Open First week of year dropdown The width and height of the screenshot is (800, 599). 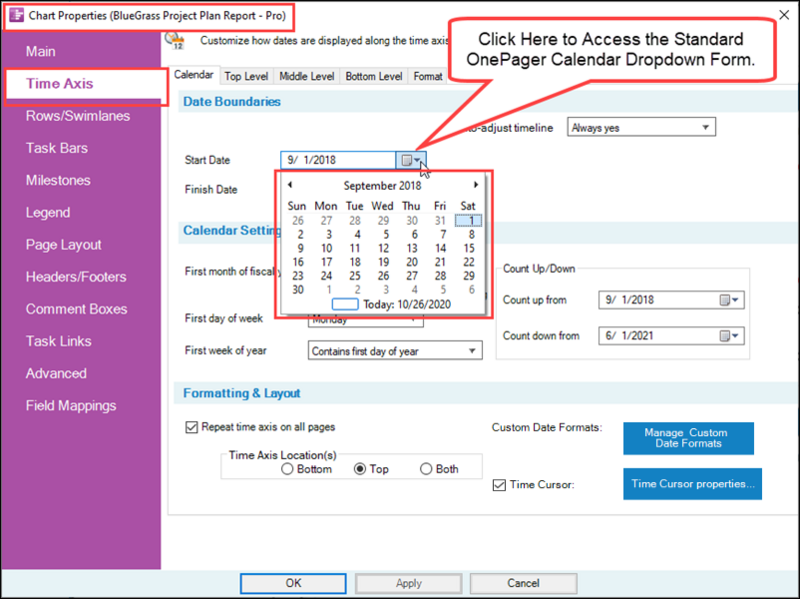(x=395, y=351)
